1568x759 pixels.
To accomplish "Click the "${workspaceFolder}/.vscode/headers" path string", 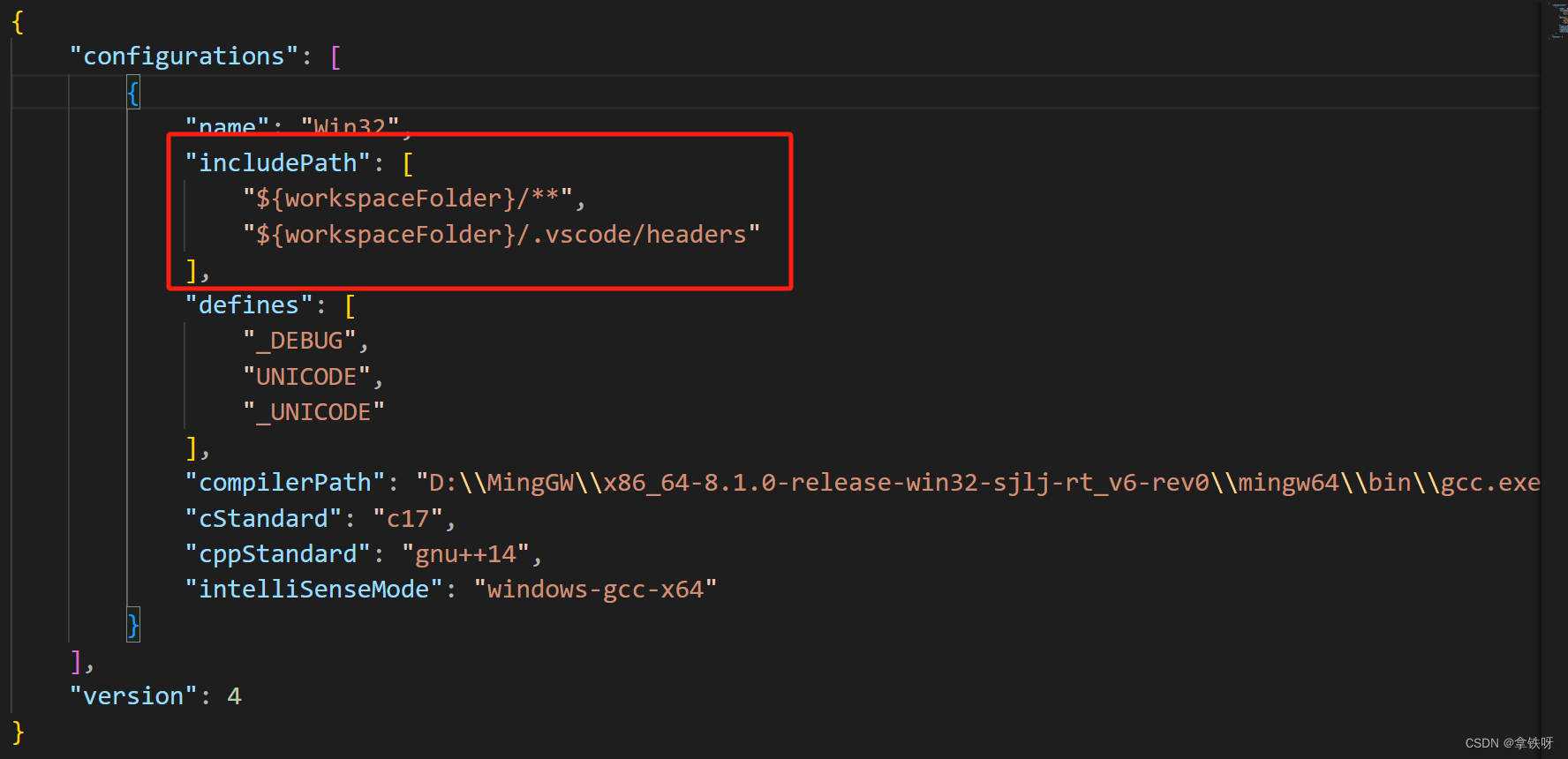I will [501, 235].
